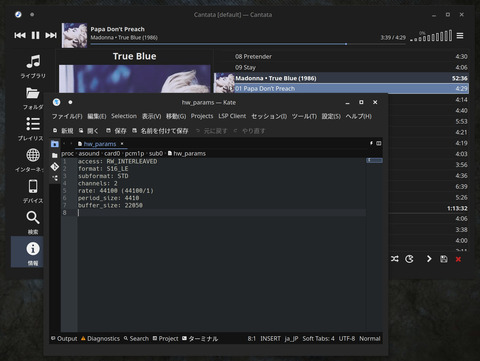Click pcm1p in Kate breadcrumb path
Screen dimensions: 480x361
point(134,154)
